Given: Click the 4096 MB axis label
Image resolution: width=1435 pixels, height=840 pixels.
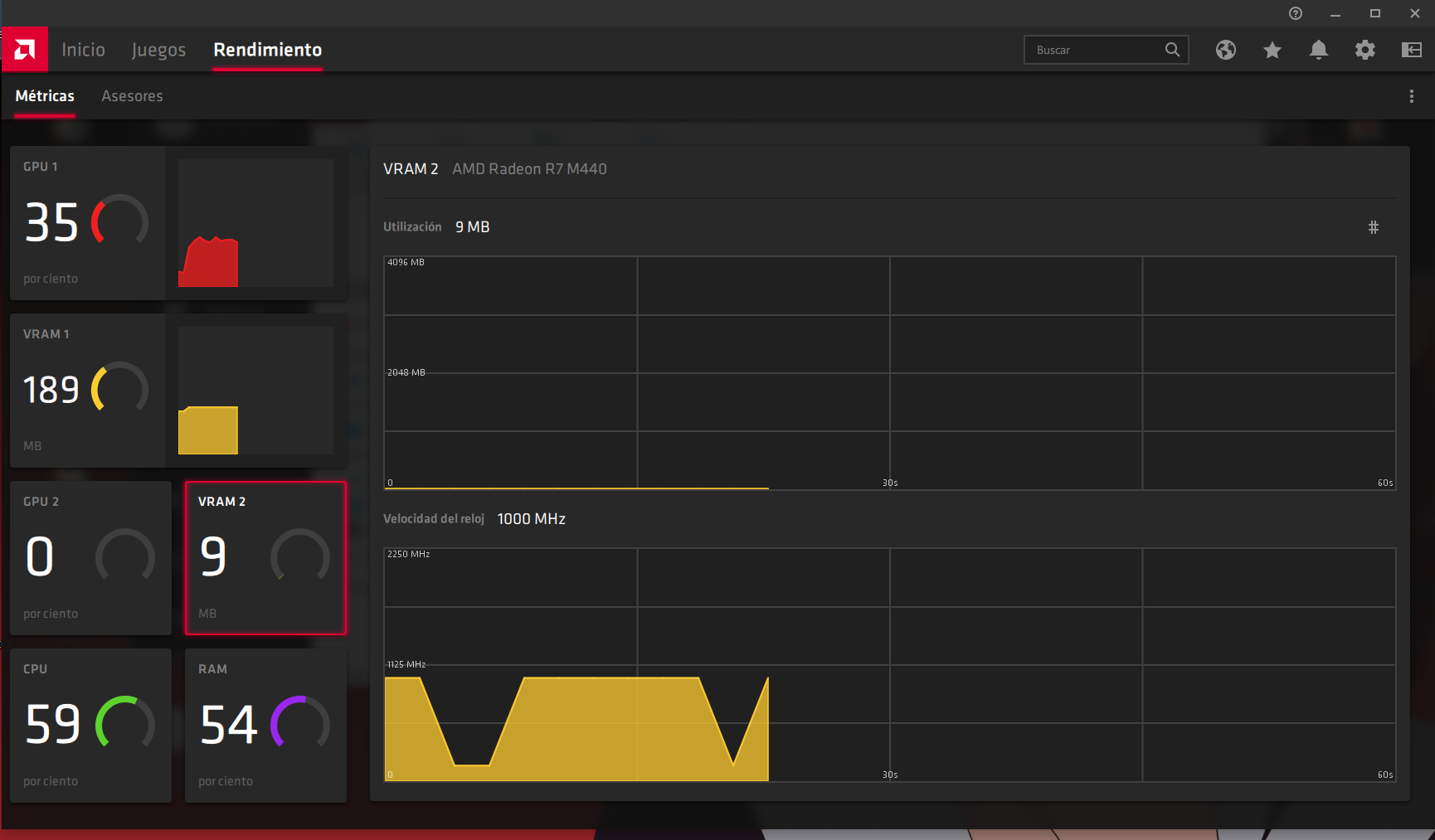Looking at the screenshot, I should click(x=406, y=262).
